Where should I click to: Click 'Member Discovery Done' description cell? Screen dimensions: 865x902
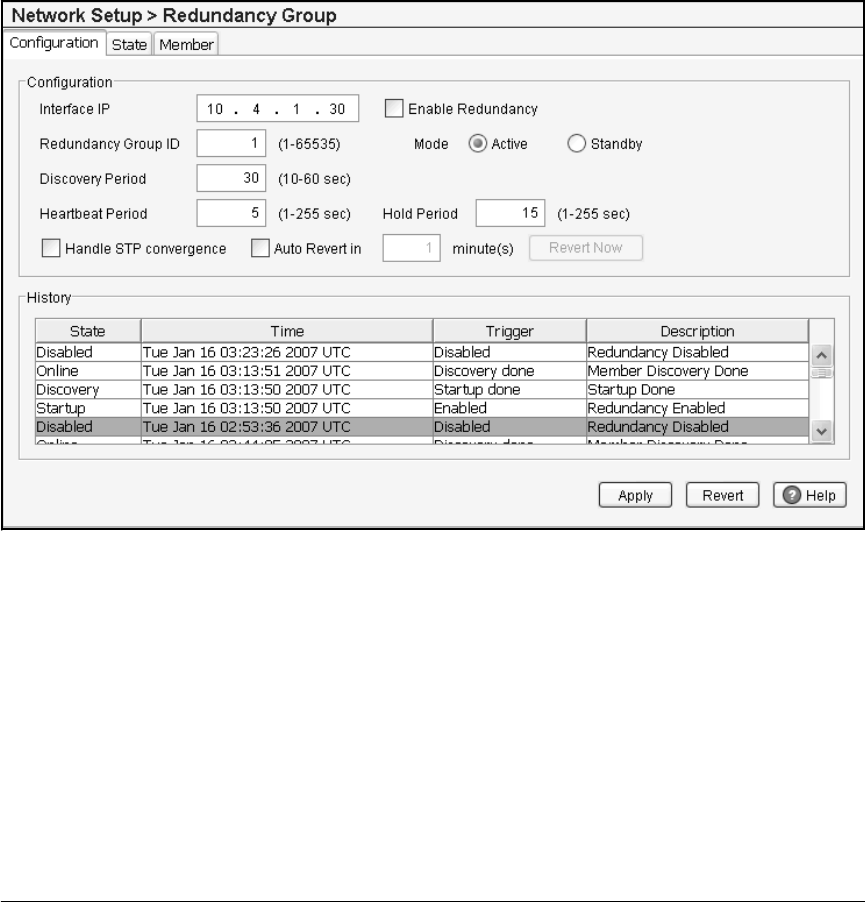point(697,371)
